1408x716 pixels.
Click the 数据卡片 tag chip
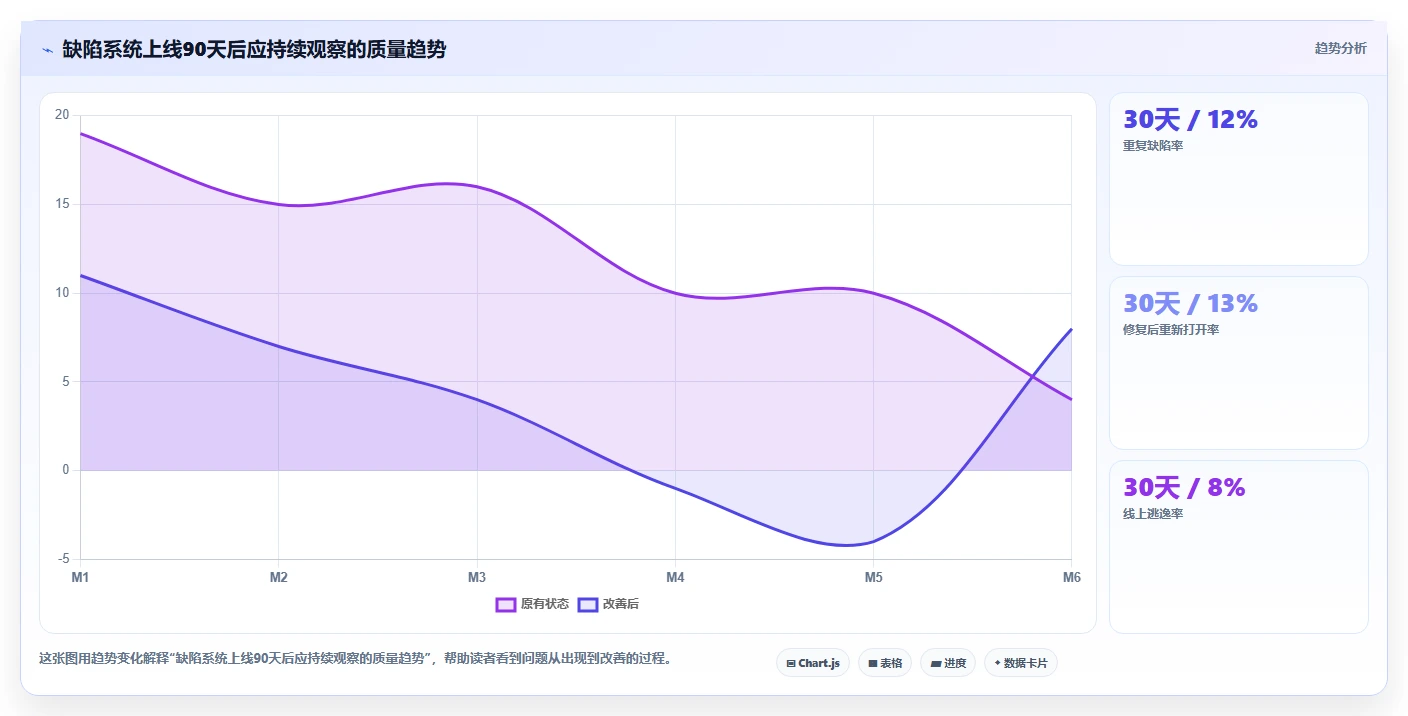click(1021, 663)
